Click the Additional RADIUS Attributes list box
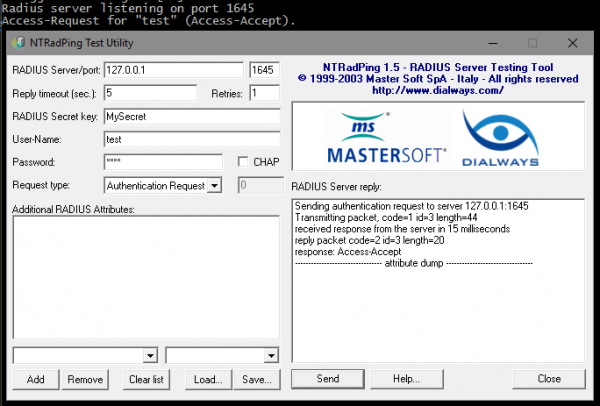 pos(146,277)
